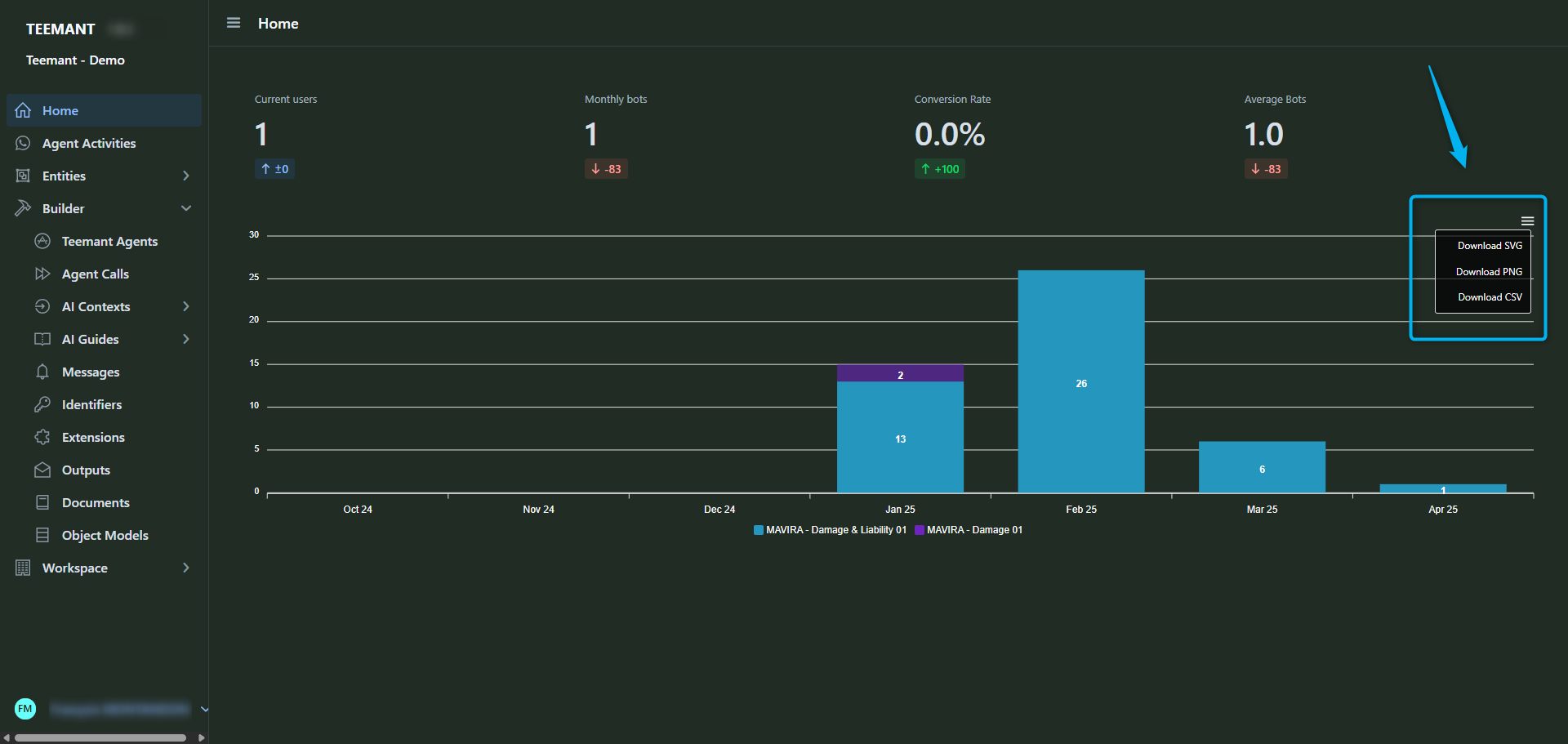Toggle MAVIRA - Damage 01 purple legend swatch
The image size is (1568, 744).
(x=920, y=530)
